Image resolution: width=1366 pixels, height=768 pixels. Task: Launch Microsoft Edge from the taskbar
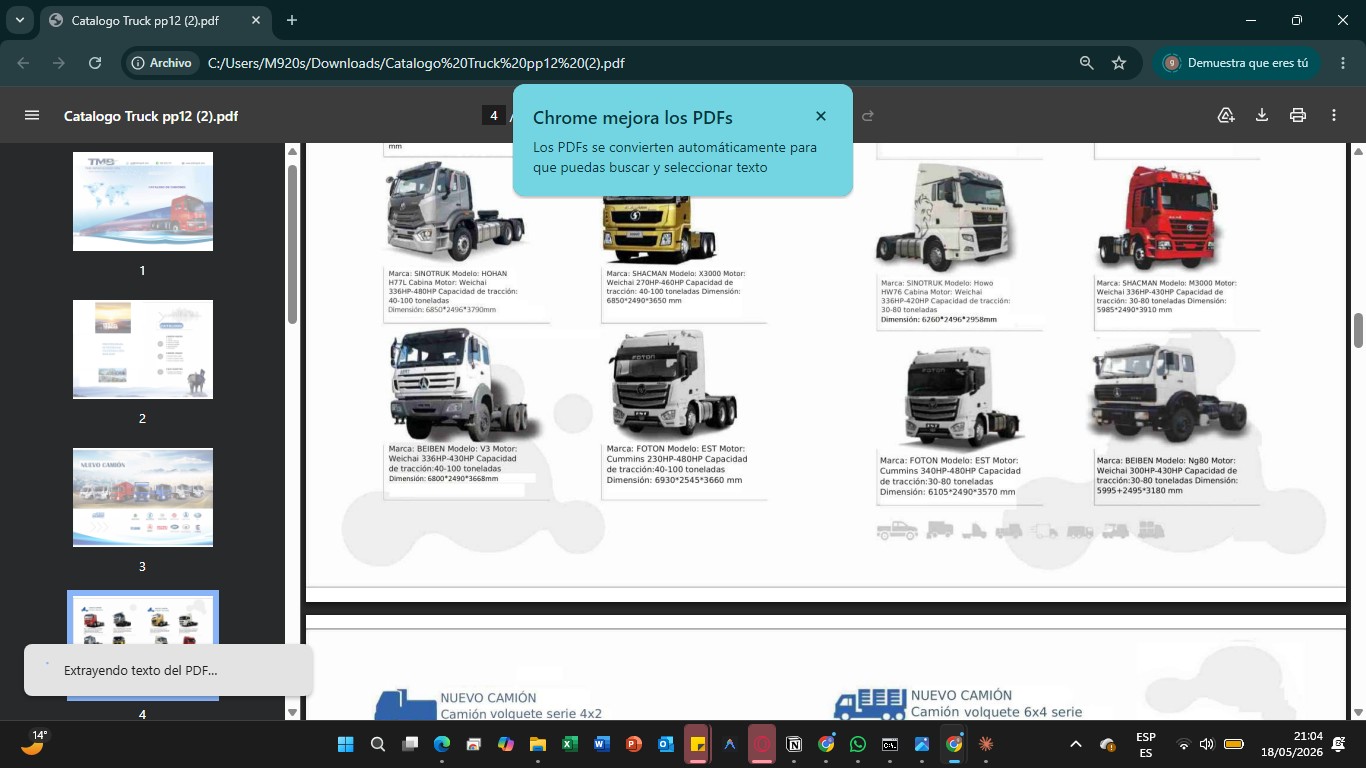click(x=442, y=744)
